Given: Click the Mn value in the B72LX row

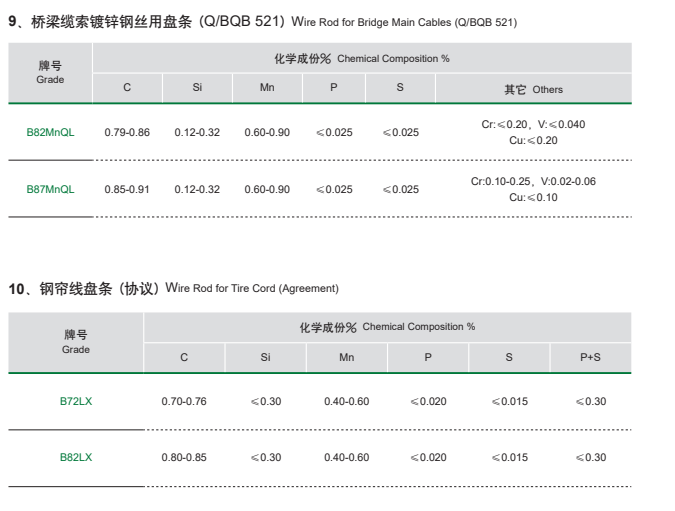Looking at the screenshot, I should (x=346, y=401).
